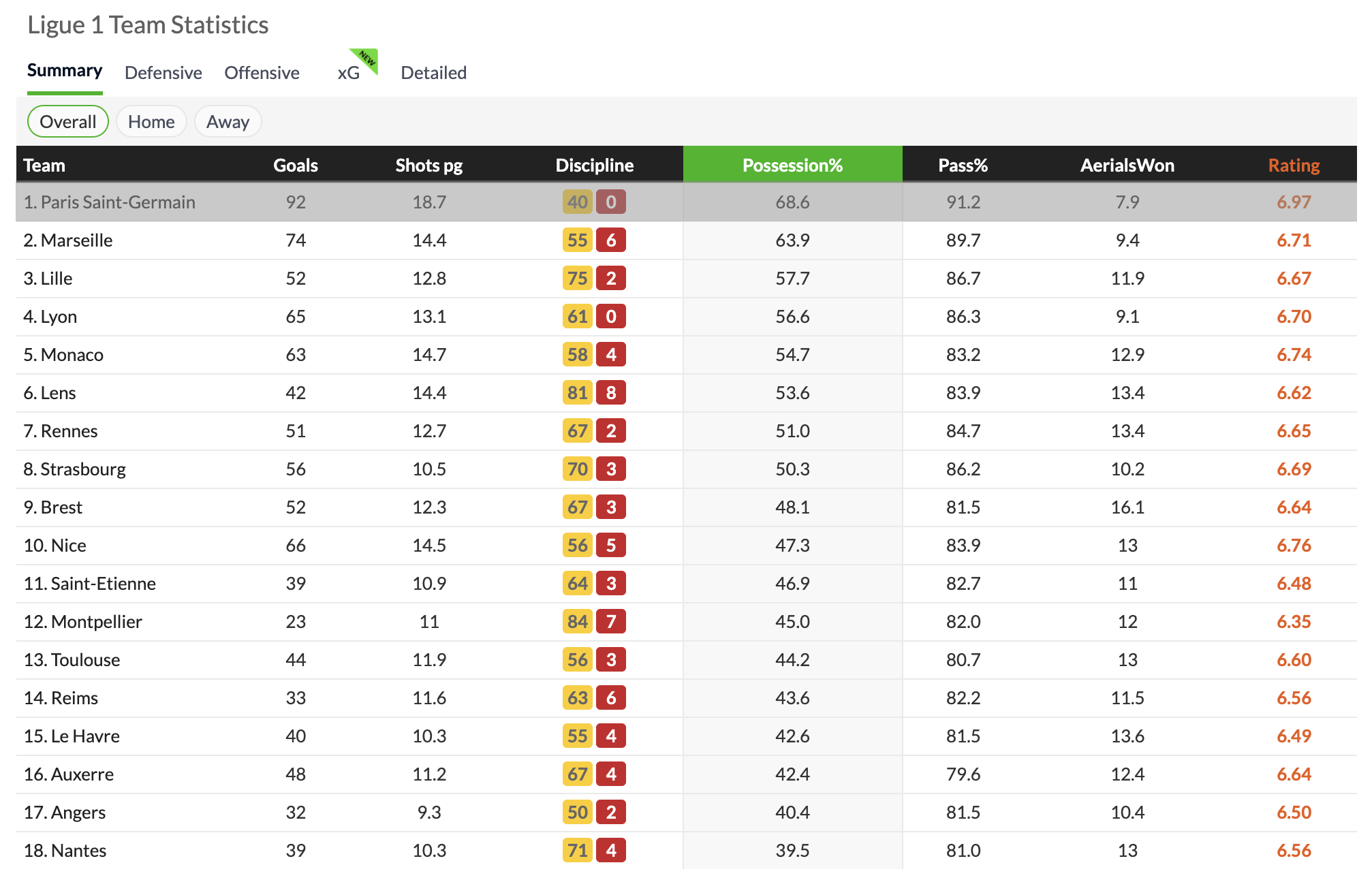Viewport: 1372px width, 880px height.
Task: Sort by AerialsWon column header
Action: (x=1127, y=165)
